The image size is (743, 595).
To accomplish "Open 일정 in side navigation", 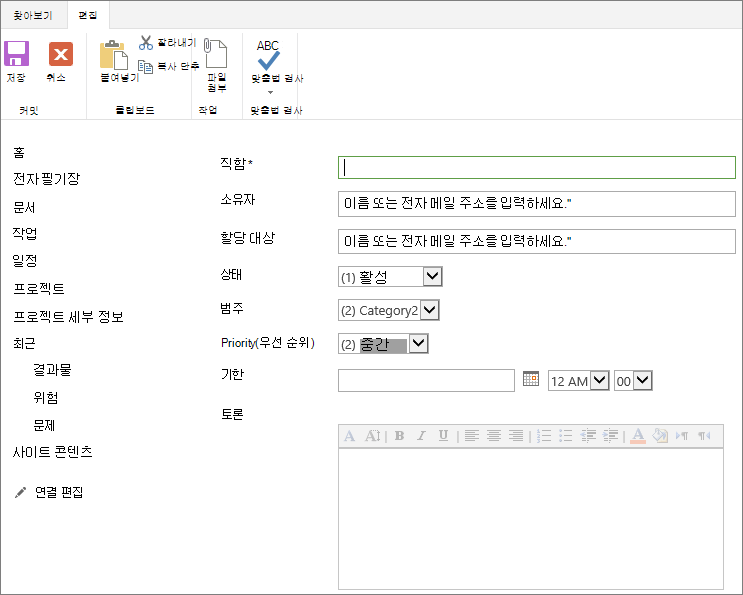I will pos(25,261).
